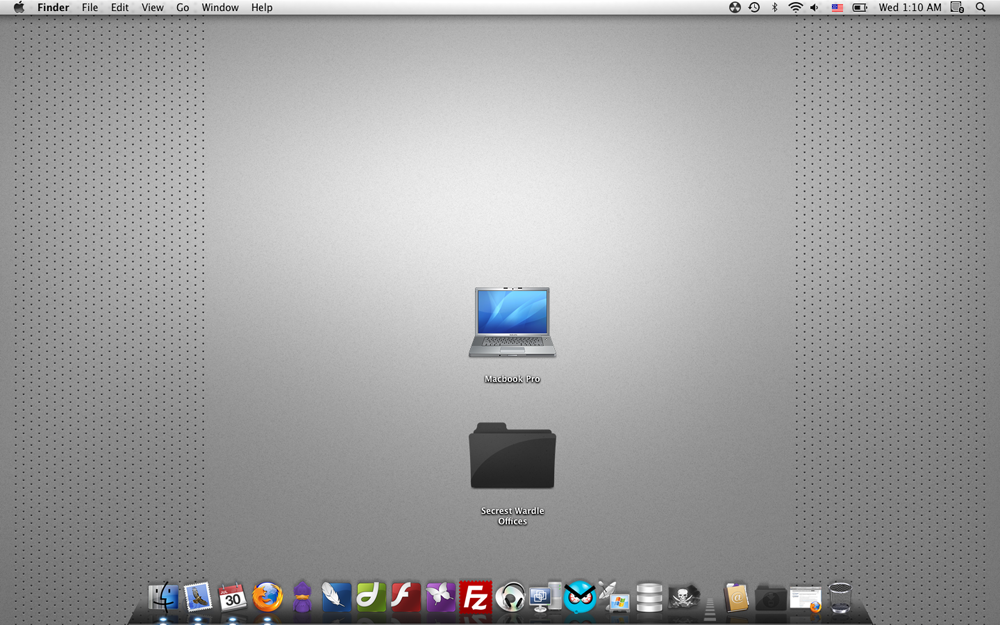Image resolution: width=1000 pixels, height=625 pixels.
Task: Launch the headphones audio app from the Dock
Action: click(x=510, y=598)
